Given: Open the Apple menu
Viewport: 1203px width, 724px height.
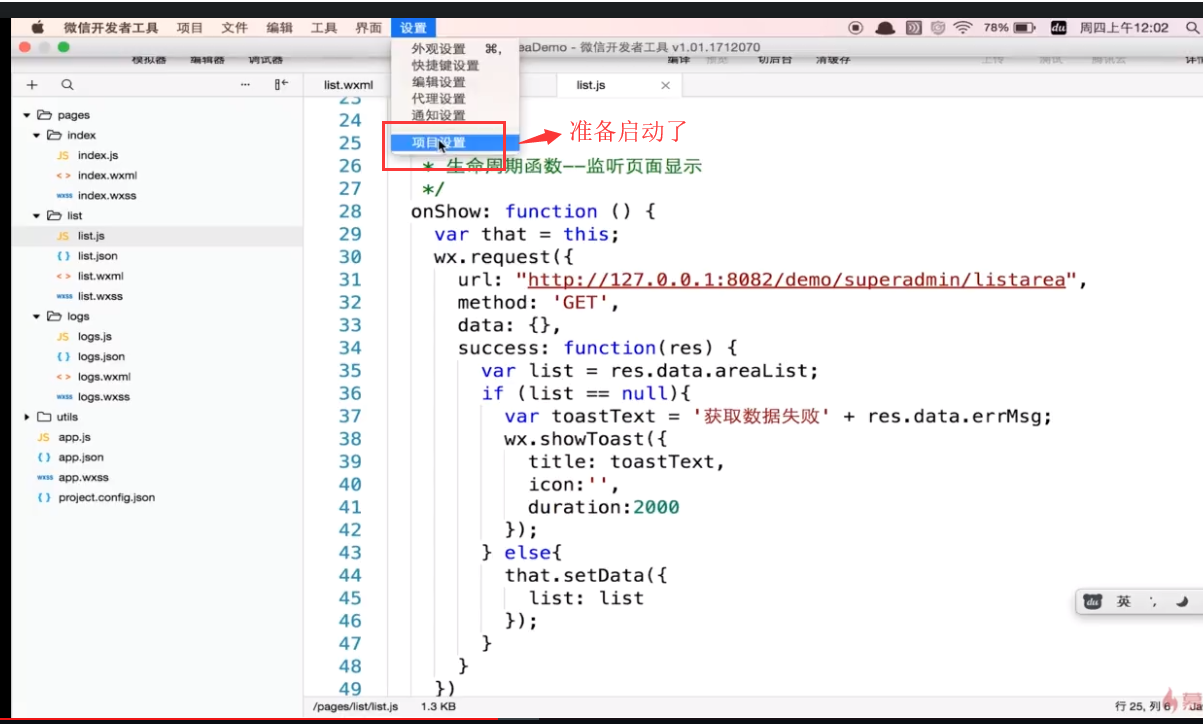Looking at the screenshot, I should (x=38, y=28).
